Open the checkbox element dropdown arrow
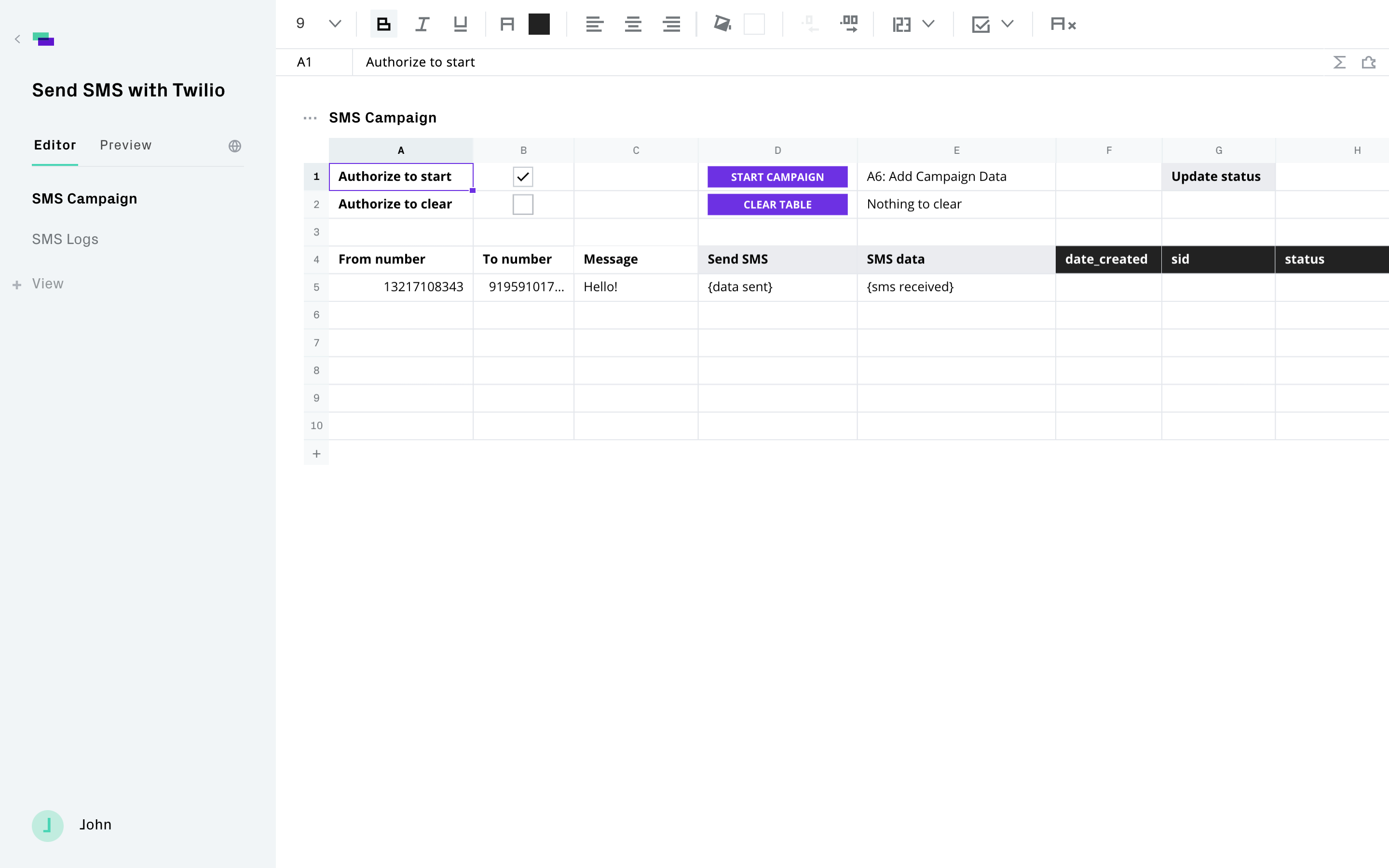 pos(1008,24)
